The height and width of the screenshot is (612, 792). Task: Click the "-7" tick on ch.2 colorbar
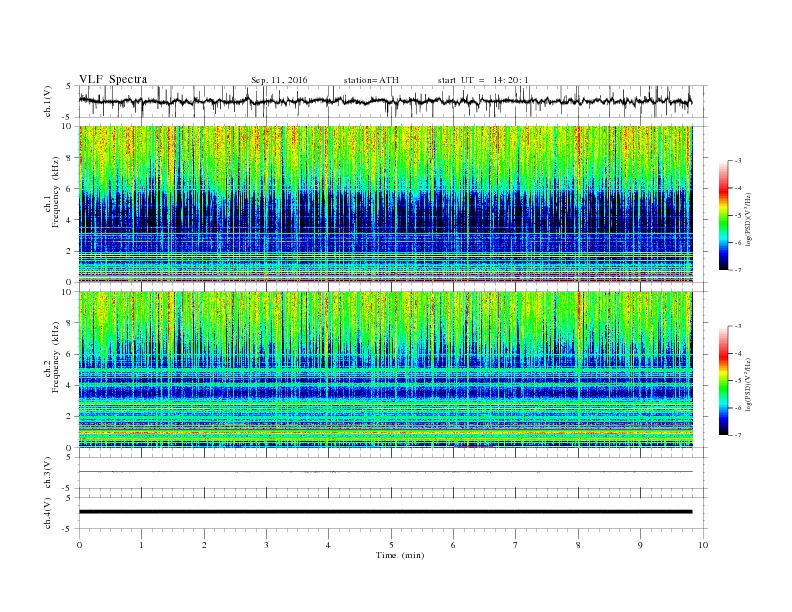(738, 435)
